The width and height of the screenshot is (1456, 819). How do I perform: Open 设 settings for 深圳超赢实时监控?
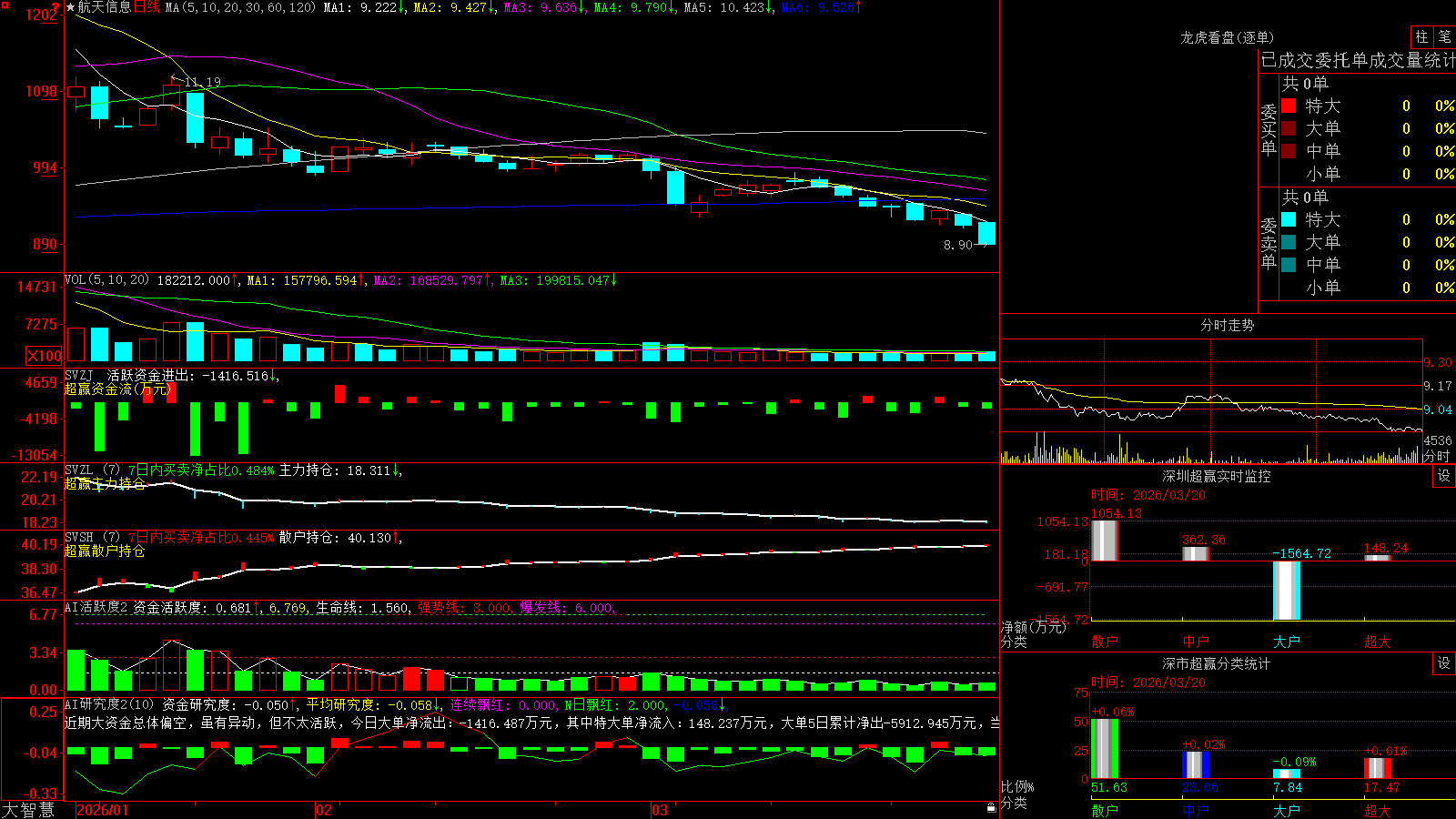1444,477
